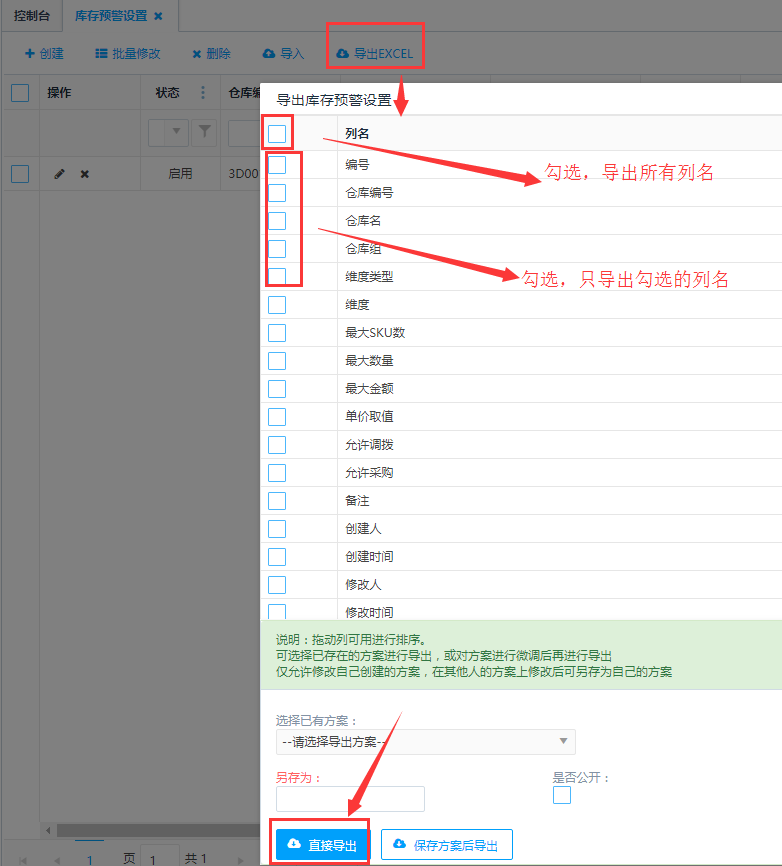
Task: Click the filter funnel icon under 状态
Action: [203, 131]
